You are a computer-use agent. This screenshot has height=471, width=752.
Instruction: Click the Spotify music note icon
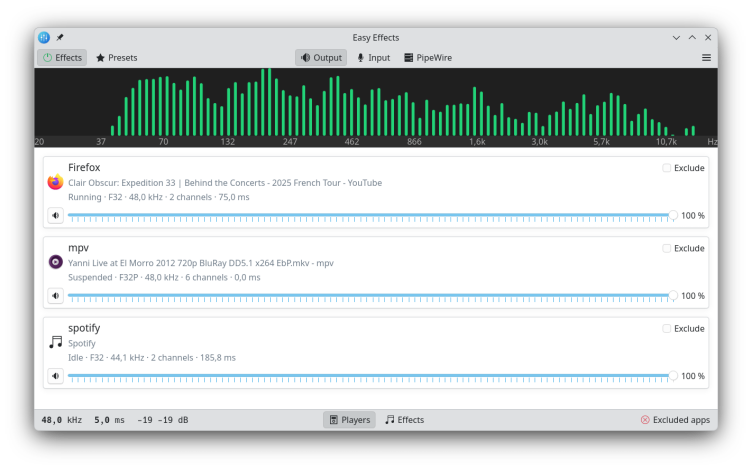click(56, 342)
